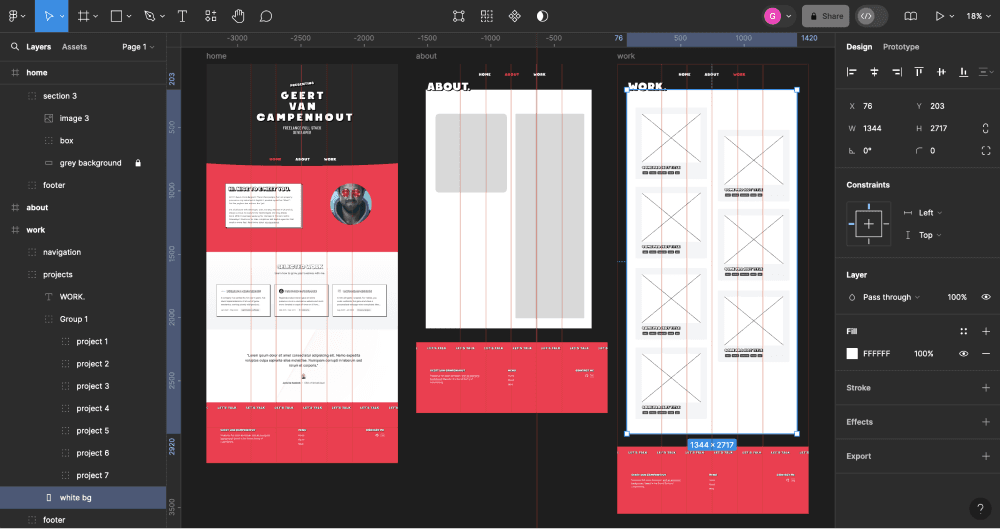Switch to the Prototype tab
1000x529 pixels.
tap(901, 47)
